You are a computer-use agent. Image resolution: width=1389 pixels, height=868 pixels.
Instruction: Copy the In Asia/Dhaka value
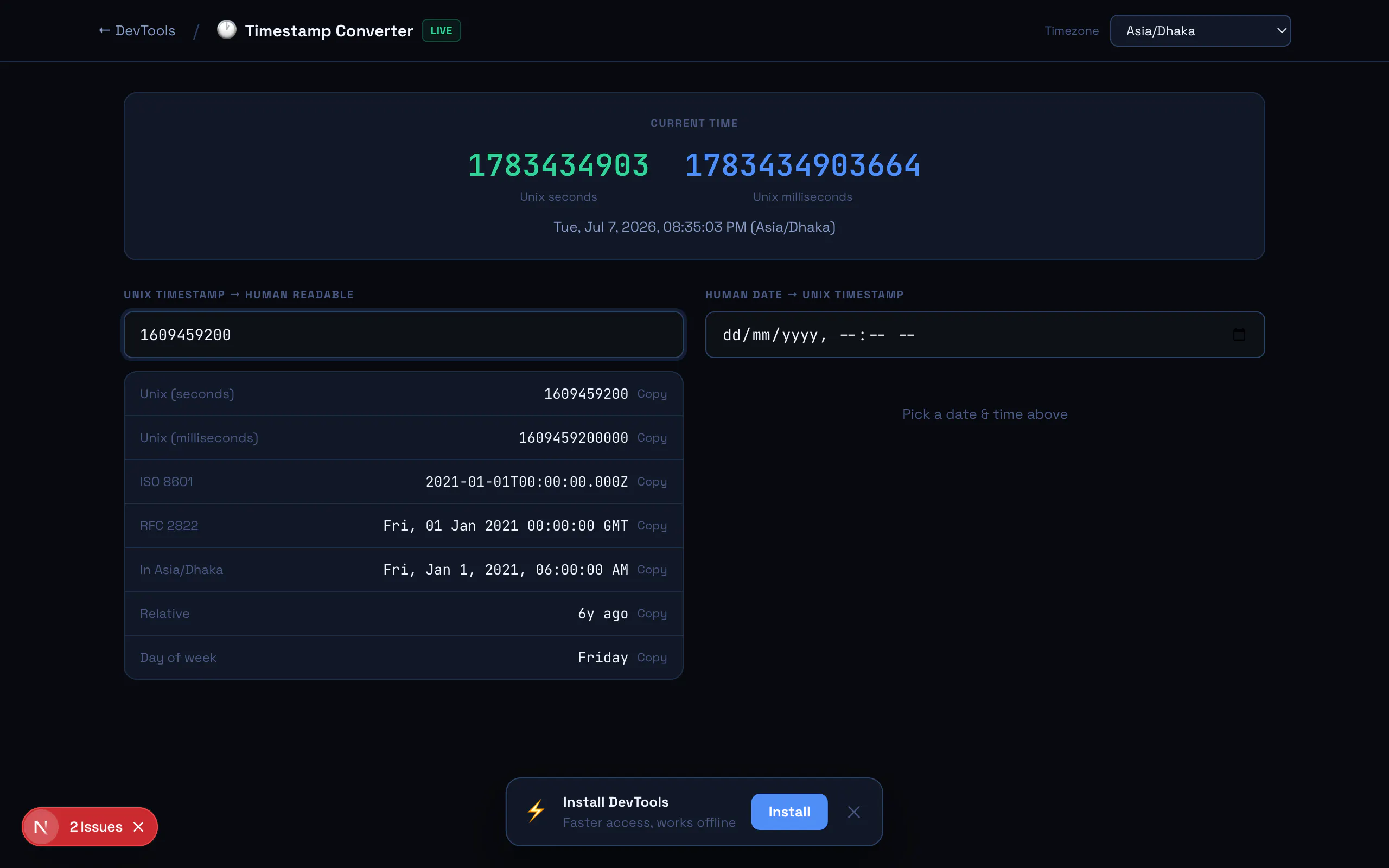pos(652,570)
